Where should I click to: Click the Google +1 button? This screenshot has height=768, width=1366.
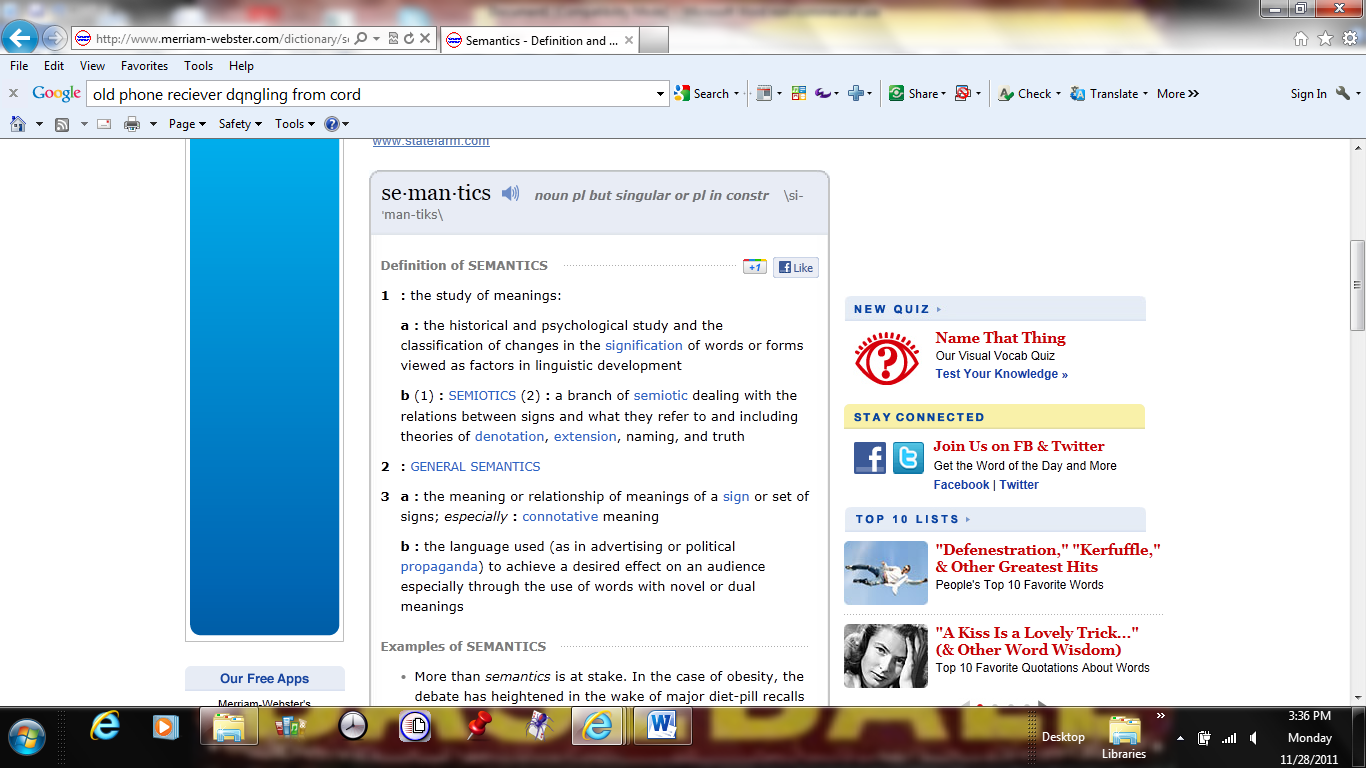click(754, 267)
